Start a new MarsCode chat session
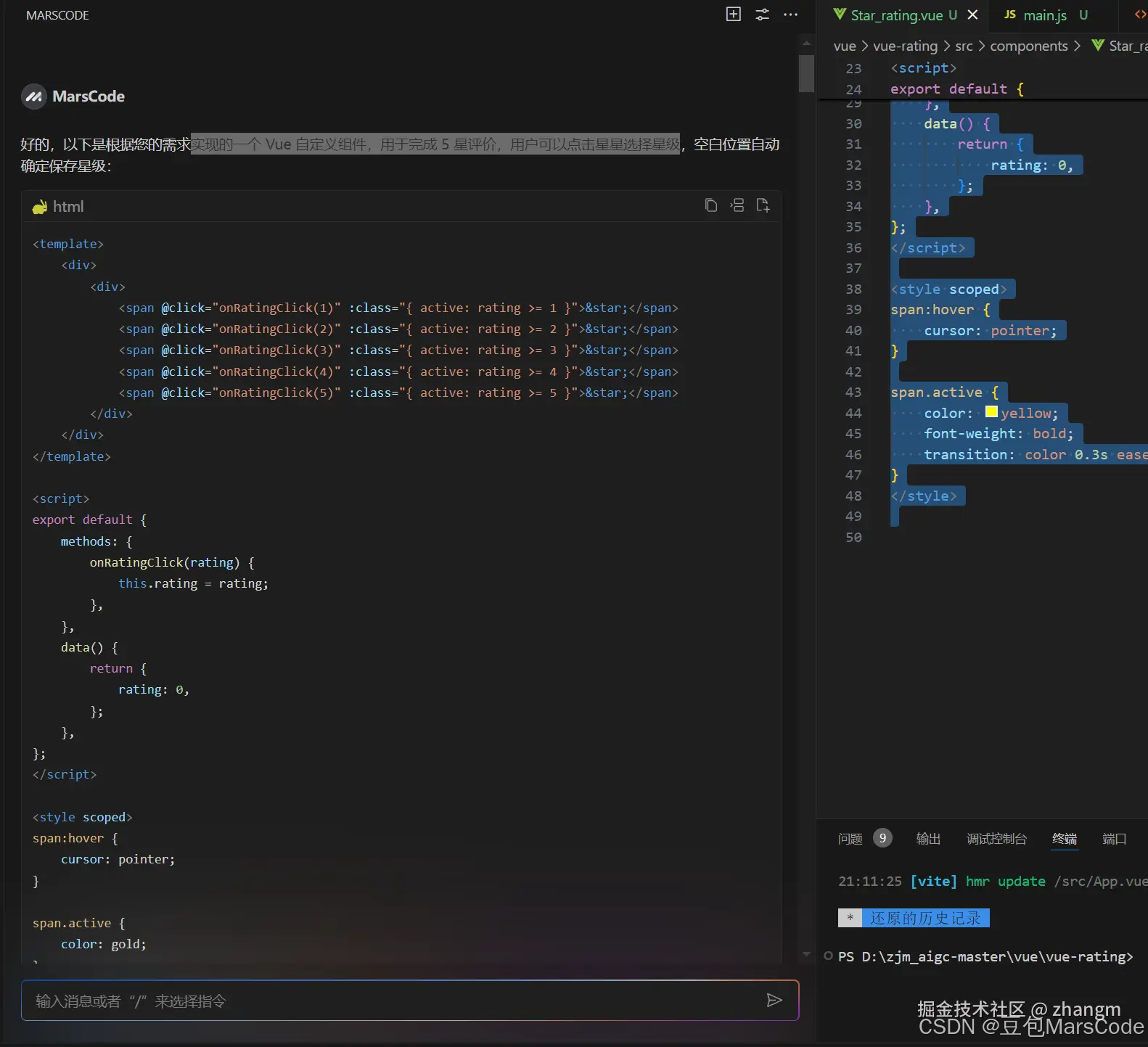The width and height of the screenshot is (1148, 1047). 734,15
